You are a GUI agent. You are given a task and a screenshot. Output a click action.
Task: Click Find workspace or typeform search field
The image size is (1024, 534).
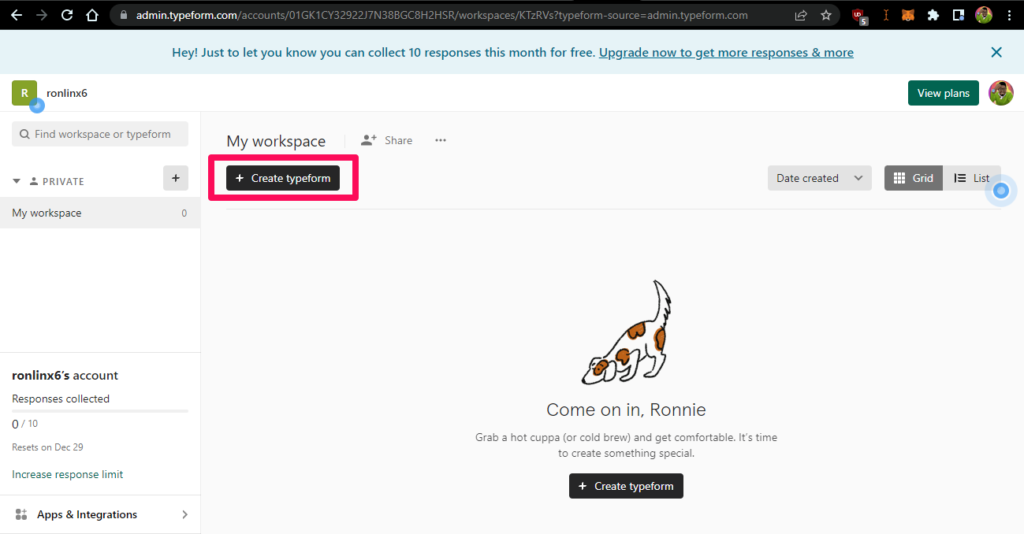point(100,134)
